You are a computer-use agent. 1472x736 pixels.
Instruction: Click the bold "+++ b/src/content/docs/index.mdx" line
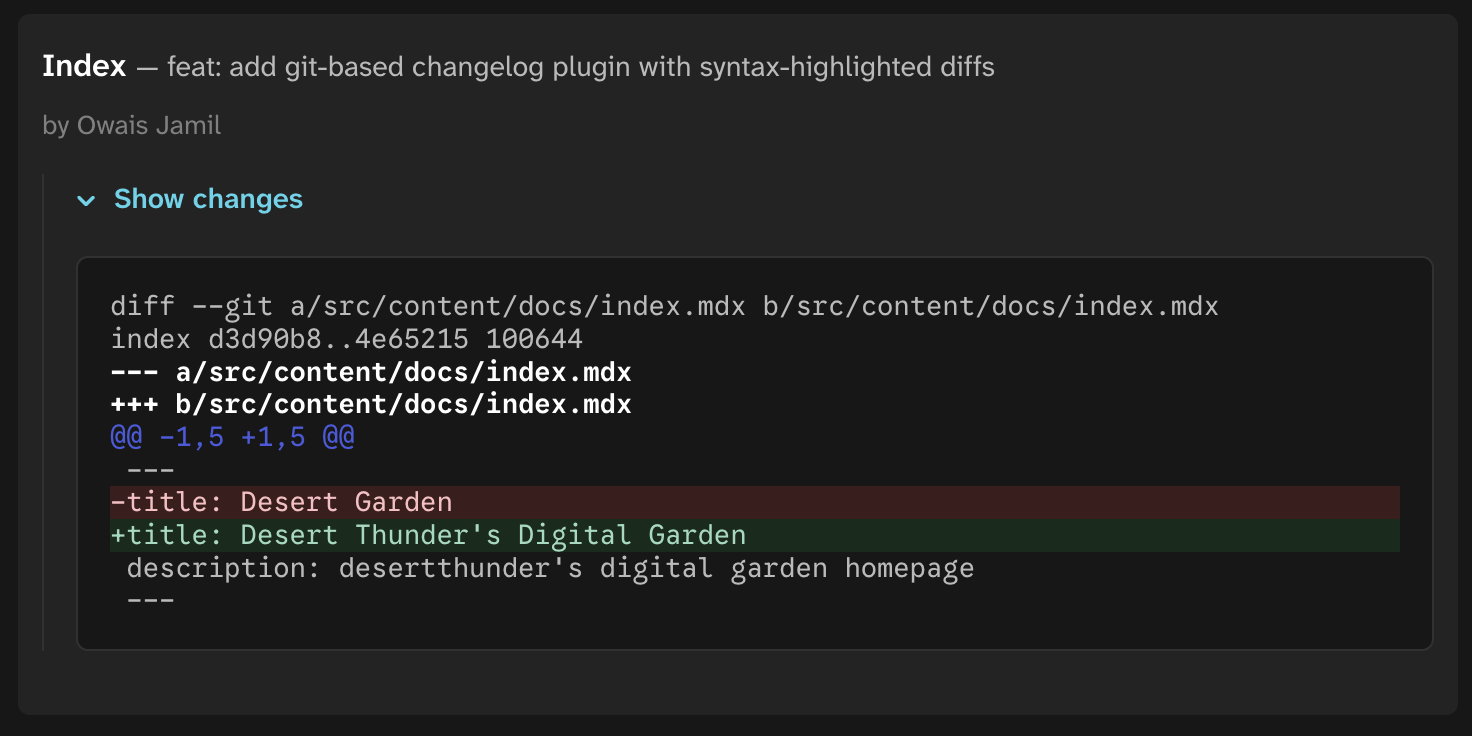click(x=371, y=405)
